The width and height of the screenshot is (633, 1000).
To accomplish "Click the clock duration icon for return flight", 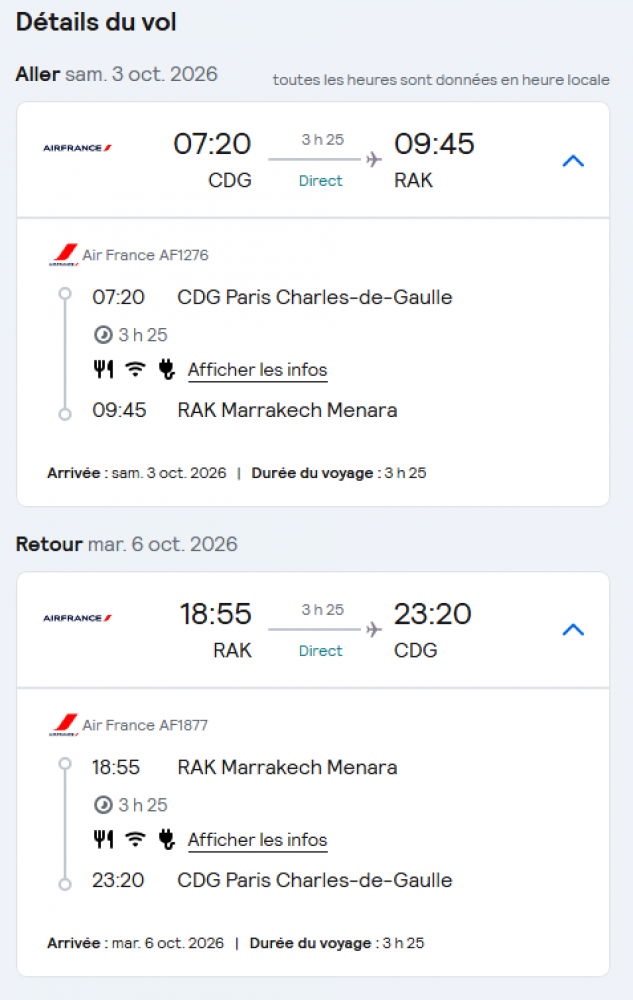I will (102, 804).
